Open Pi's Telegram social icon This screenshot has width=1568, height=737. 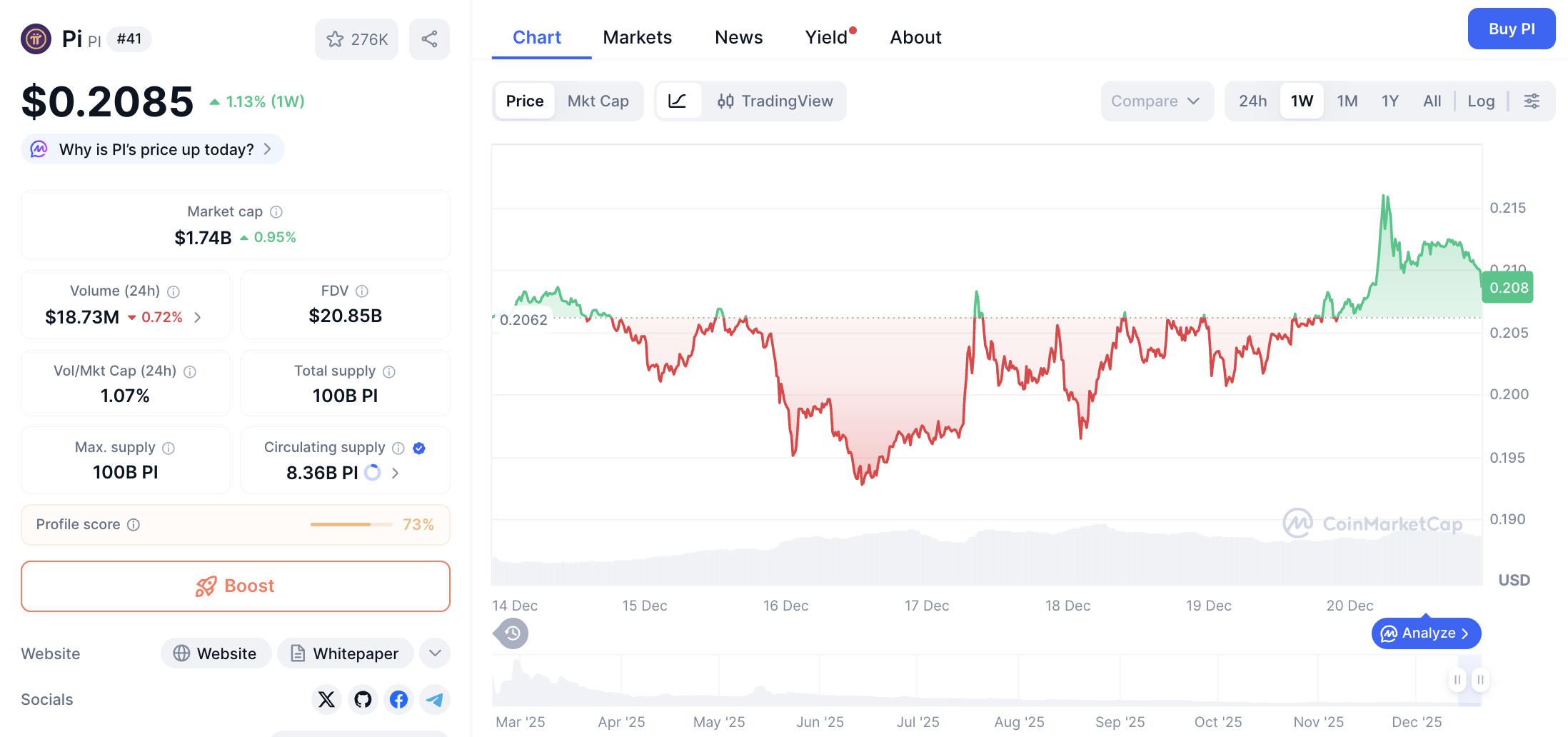click(434, 700)
